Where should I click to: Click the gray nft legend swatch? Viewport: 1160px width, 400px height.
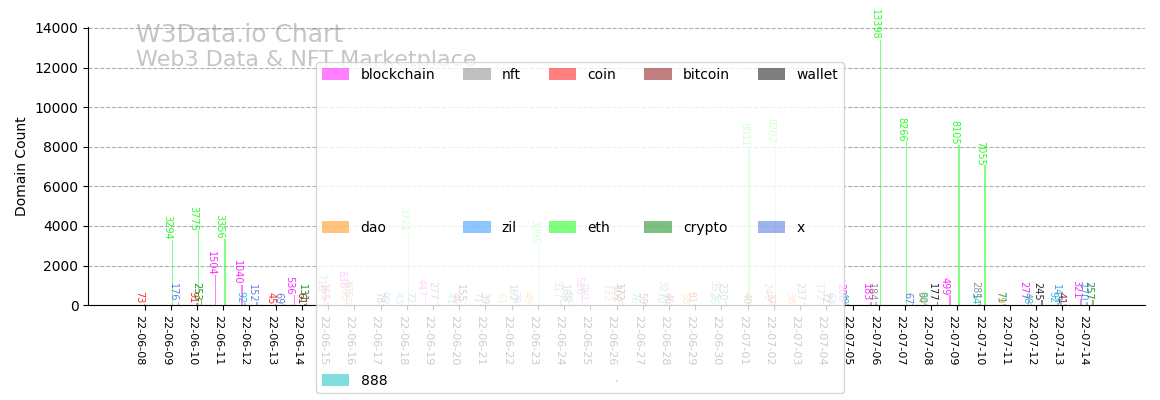tap(477, 74)
